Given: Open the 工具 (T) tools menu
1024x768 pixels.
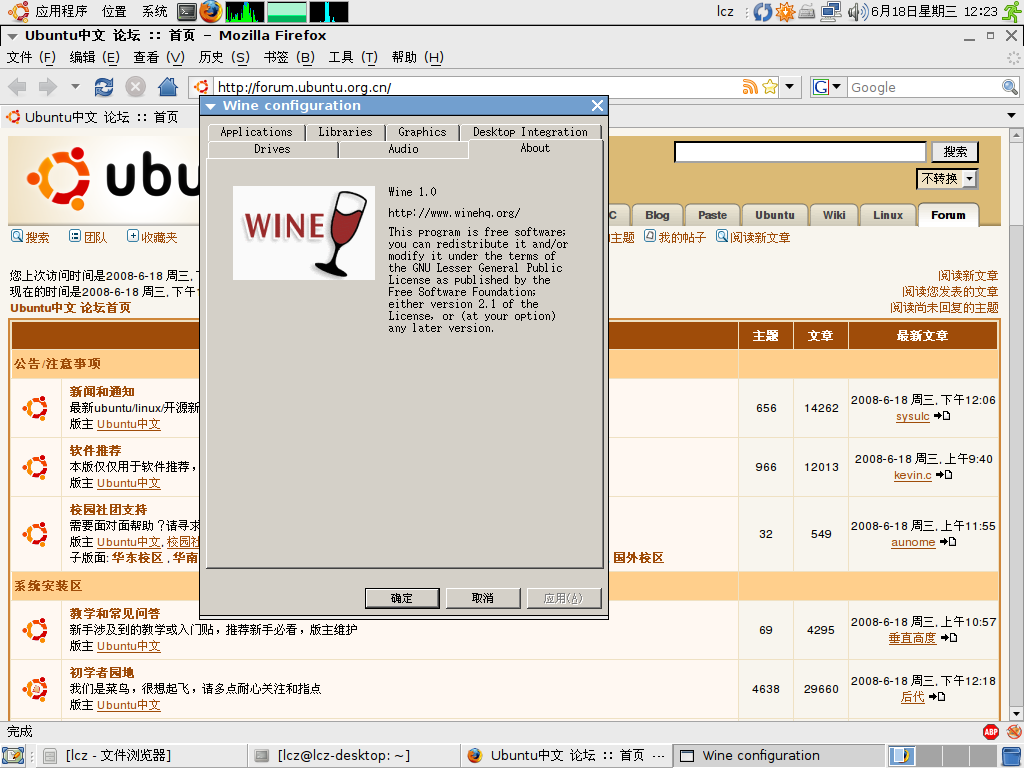Looking at the screenshot, I should [353, 57].
